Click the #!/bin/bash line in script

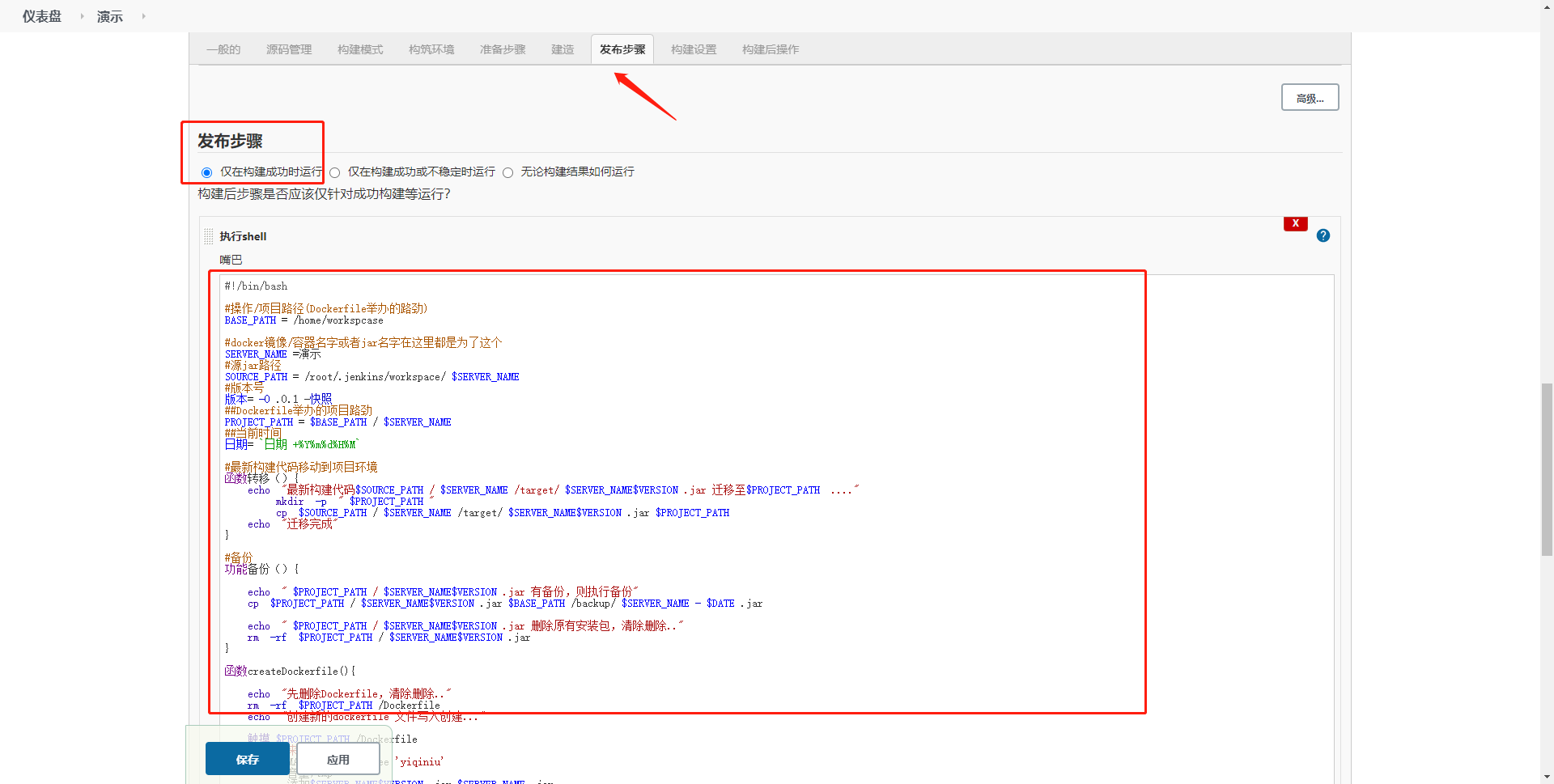pos(256,286)
